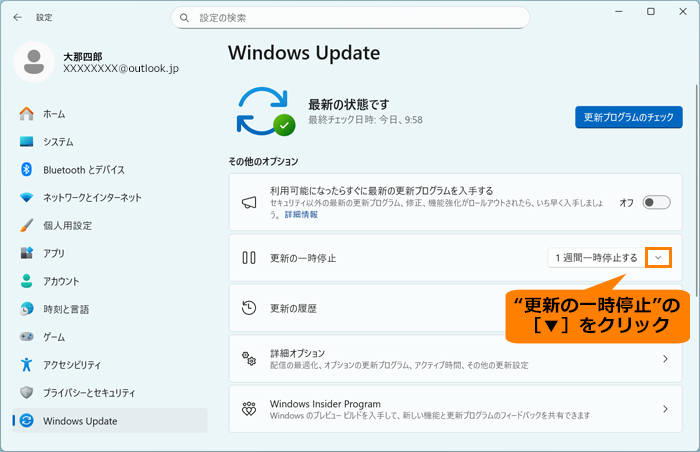The width and height of the screenshot is (700, 452).
Task: Select アクセシビリティ in the sidebar
Action: (x=110, y=364)
